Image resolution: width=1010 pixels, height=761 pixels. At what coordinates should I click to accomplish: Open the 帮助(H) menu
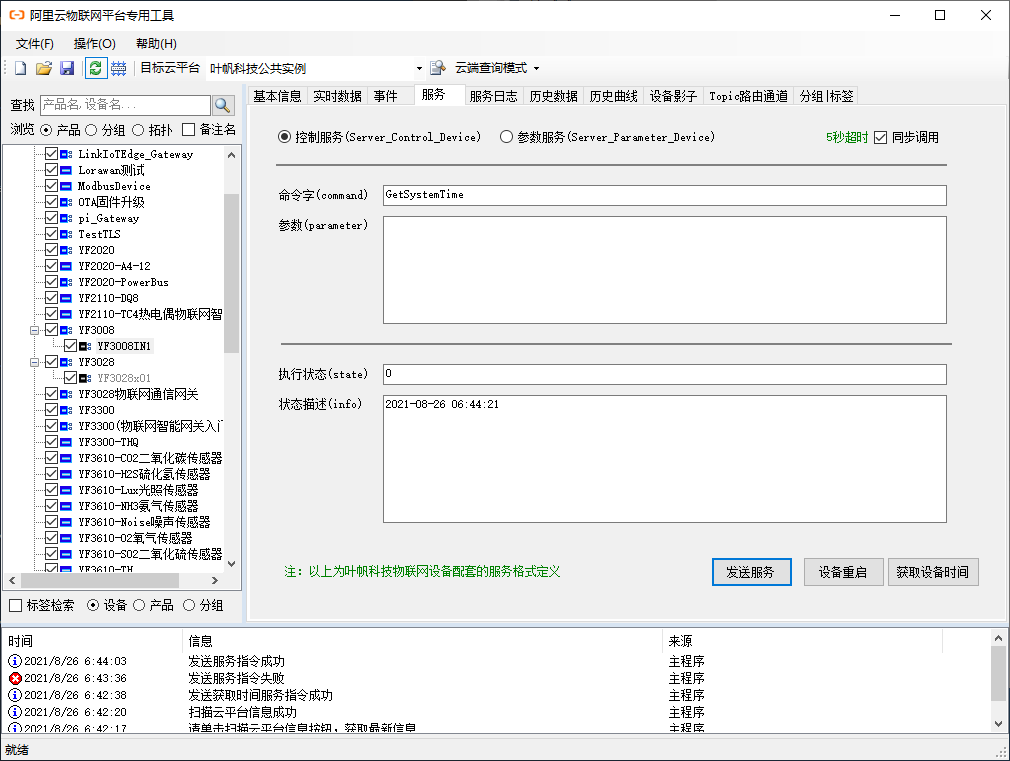pyautogui.click(x=156, y=44)
